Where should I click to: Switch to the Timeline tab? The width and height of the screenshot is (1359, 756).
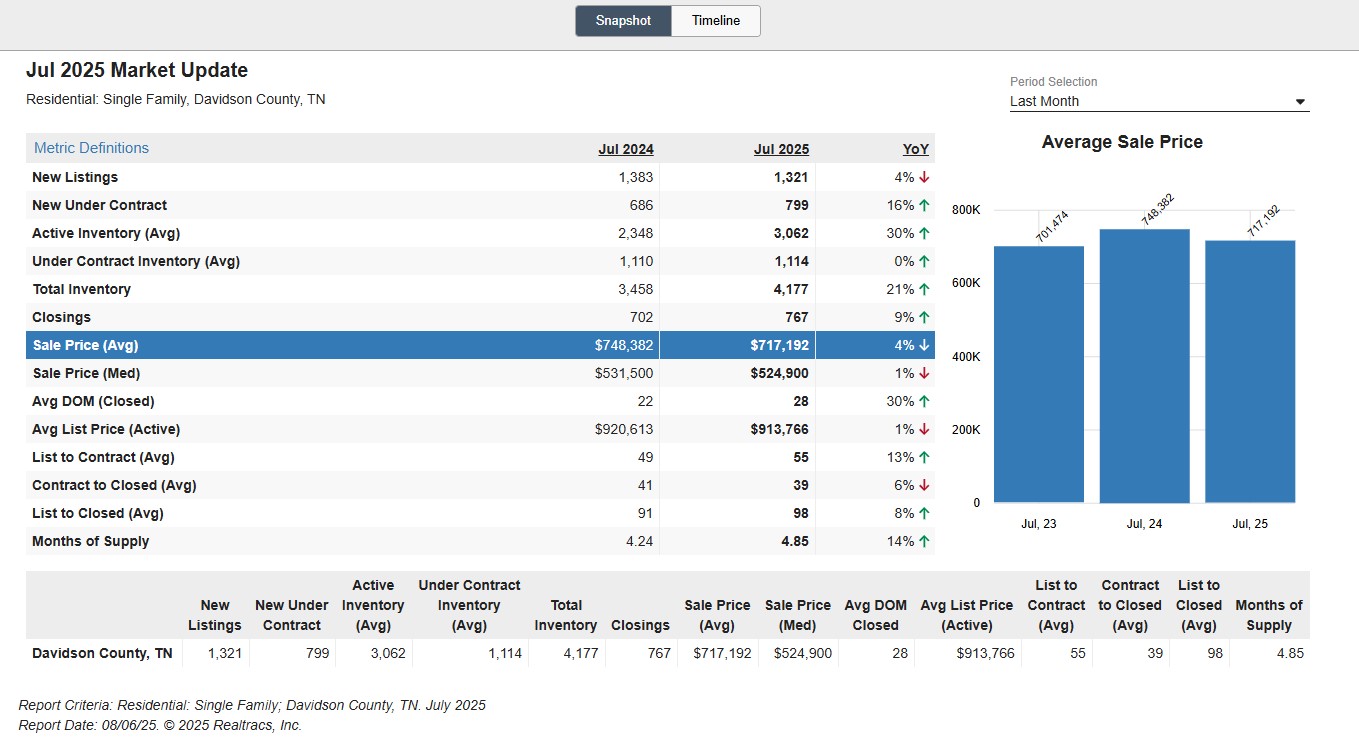716,21
